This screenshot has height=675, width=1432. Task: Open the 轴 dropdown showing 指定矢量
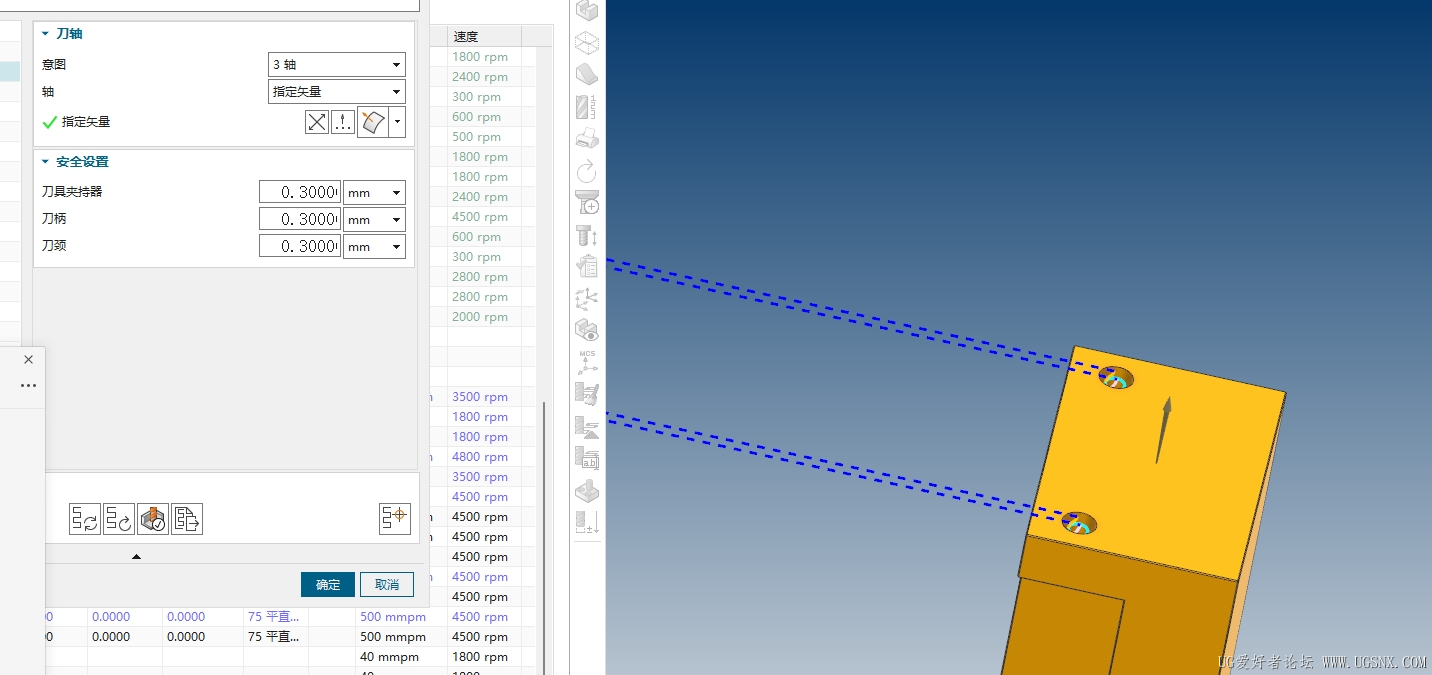click(337, 92)
